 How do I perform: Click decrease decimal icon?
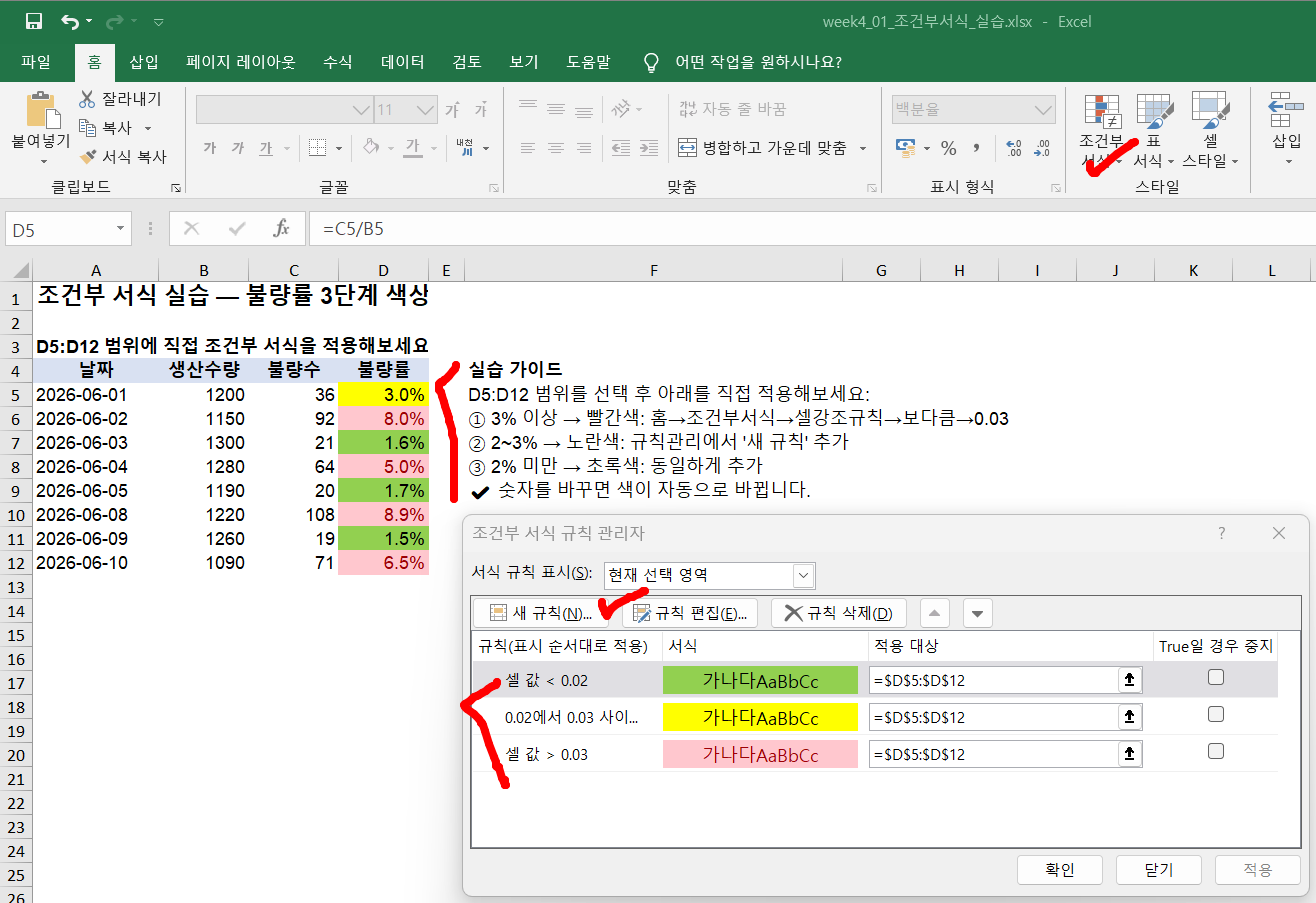pos(1041,148)
